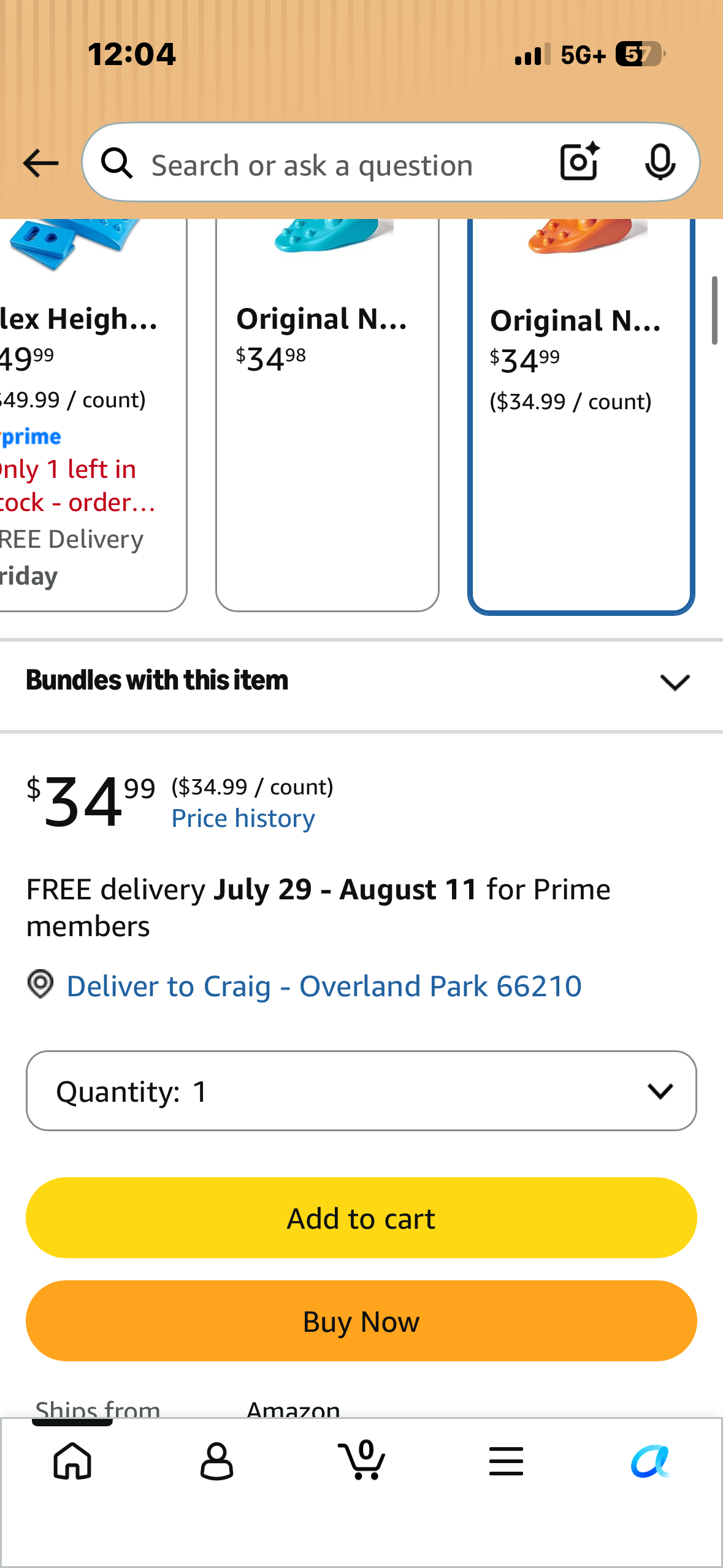This screenshot has width=723, height=1568.
Task: Tap the Bundles section chevron arrow
Action: pyautogui.click(x=675, y=682)
